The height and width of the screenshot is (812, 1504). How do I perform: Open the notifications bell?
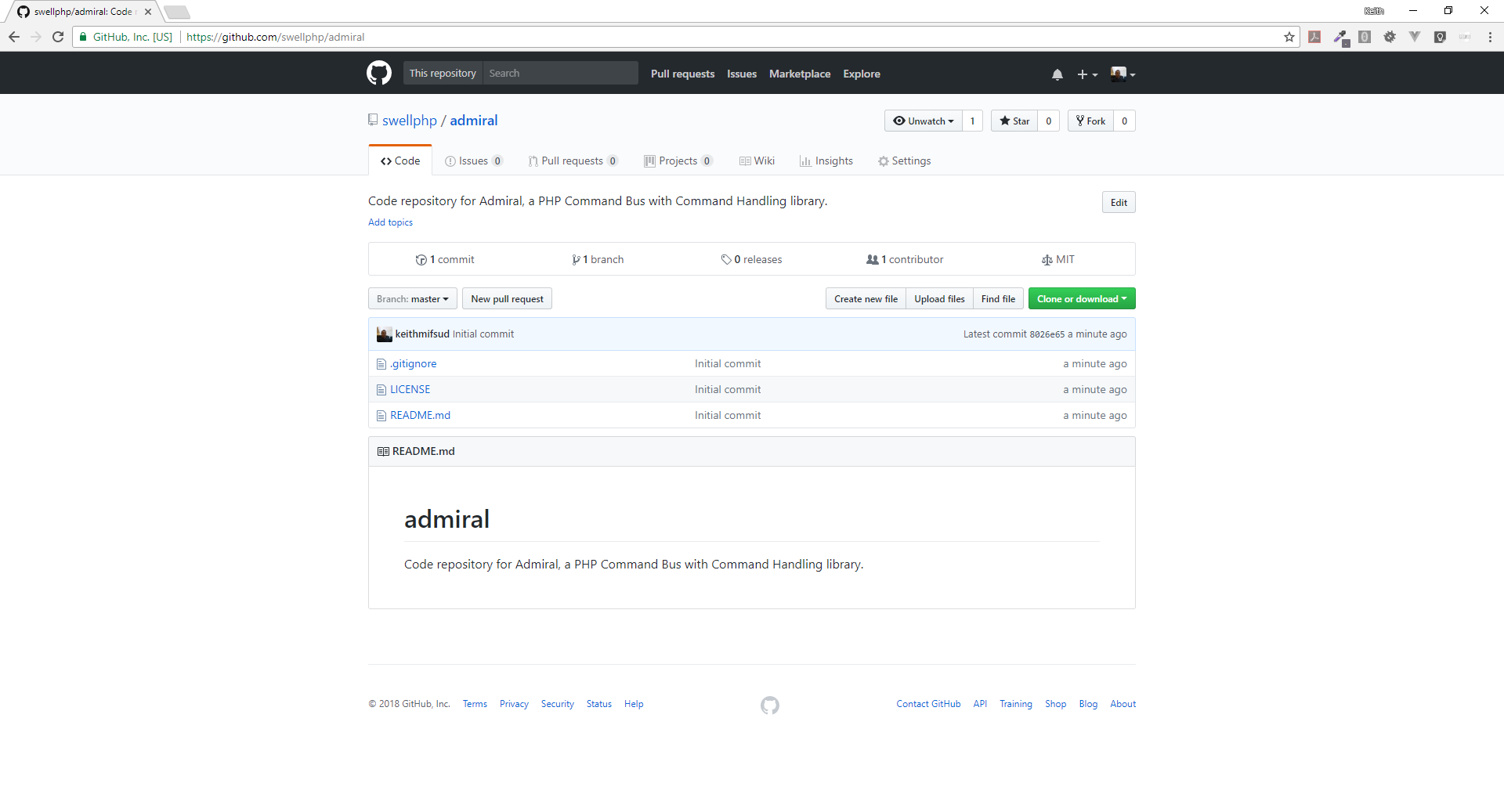(1057, 74)
